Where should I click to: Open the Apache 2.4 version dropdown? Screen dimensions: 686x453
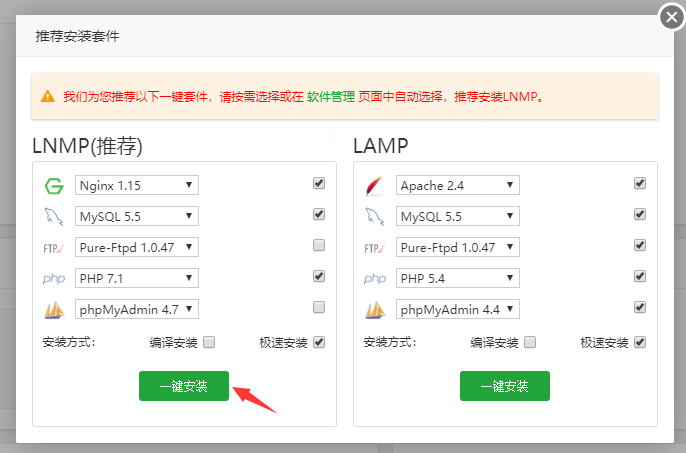(458, 185)
